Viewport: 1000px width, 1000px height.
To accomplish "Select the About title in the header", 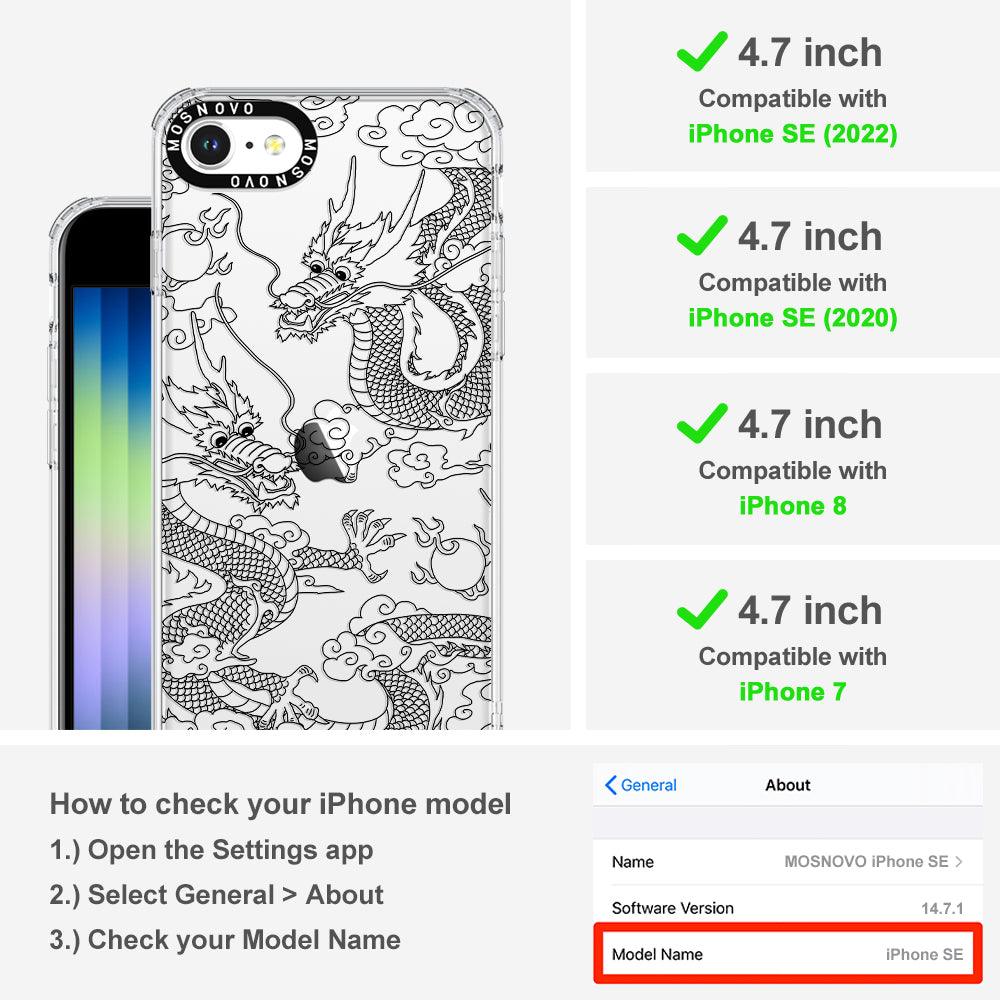I will coord(788,785).
